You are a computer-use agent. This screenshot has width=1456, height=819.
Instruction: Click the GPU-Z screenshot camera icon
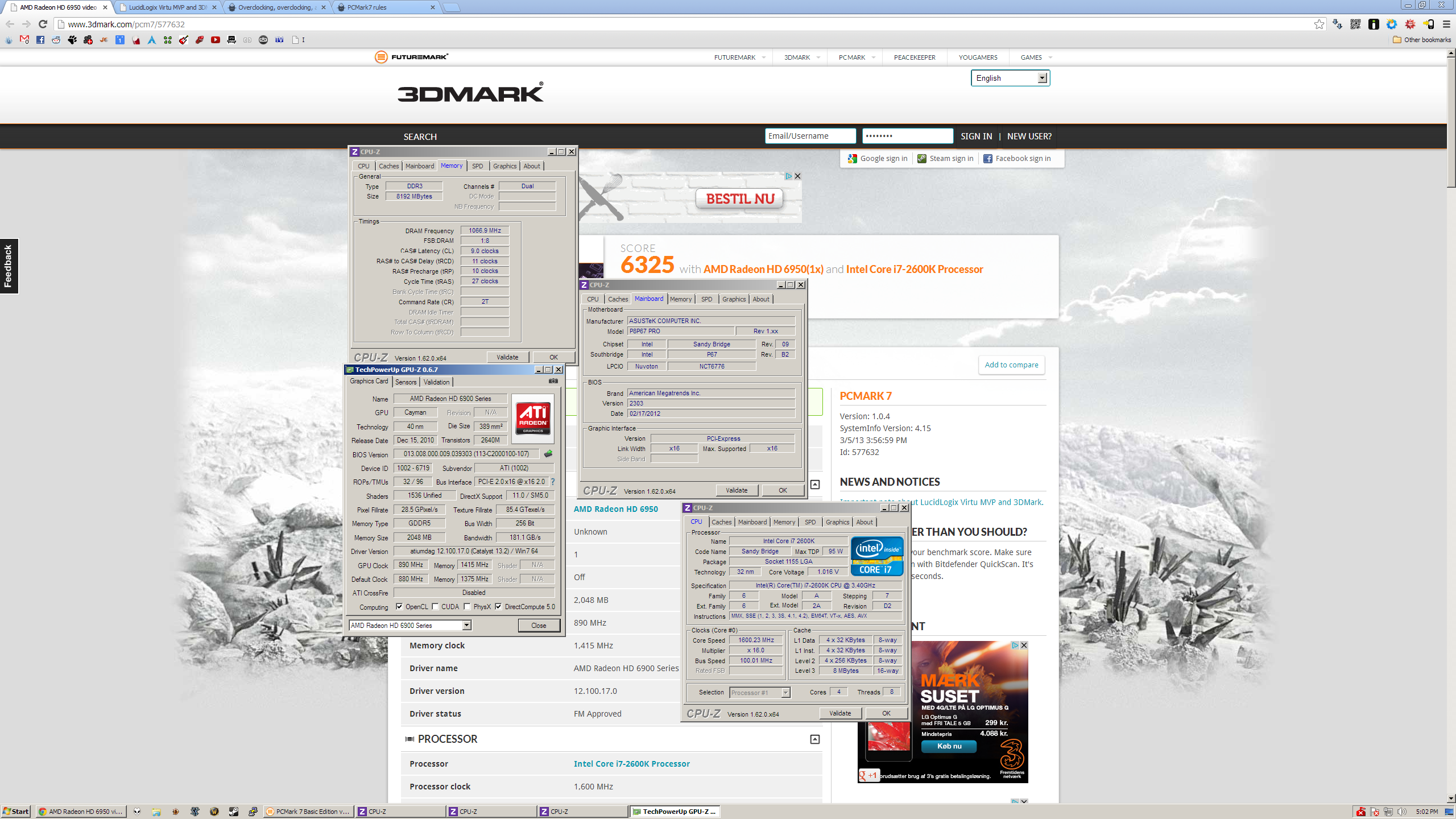553,381
